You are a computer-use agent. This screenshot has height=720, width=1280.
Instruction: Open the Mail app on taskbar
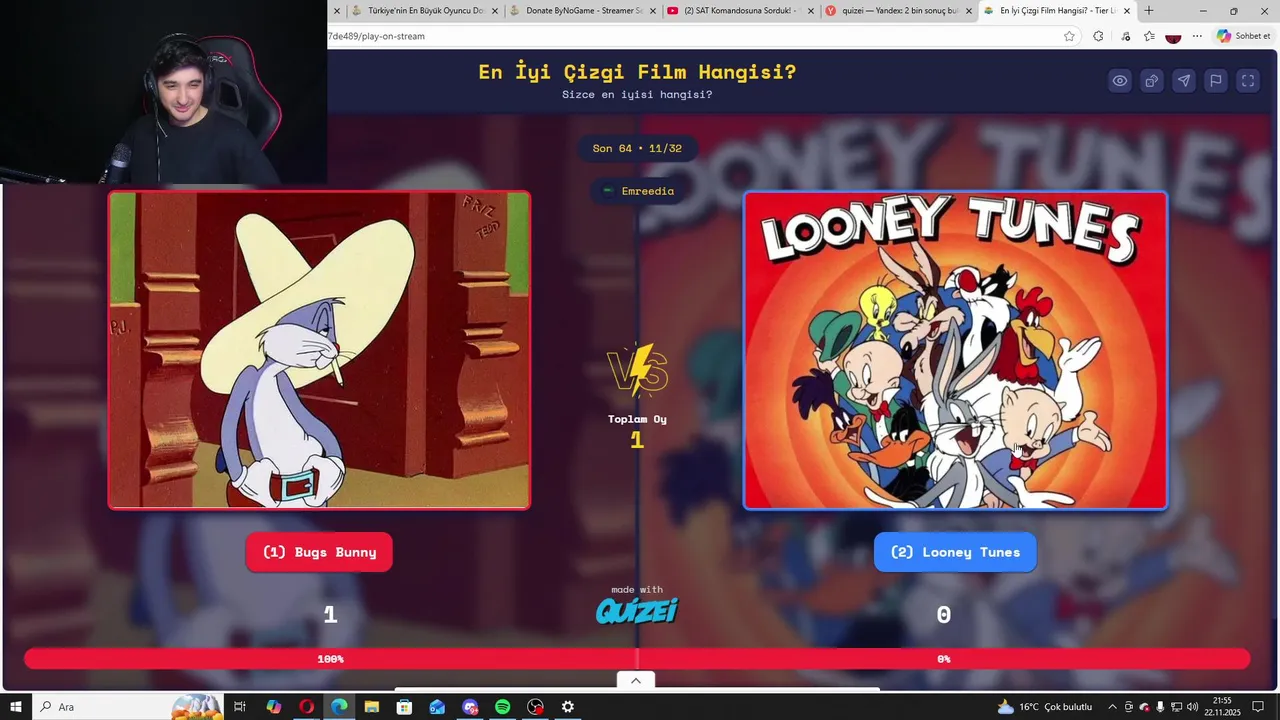(437, 707)
